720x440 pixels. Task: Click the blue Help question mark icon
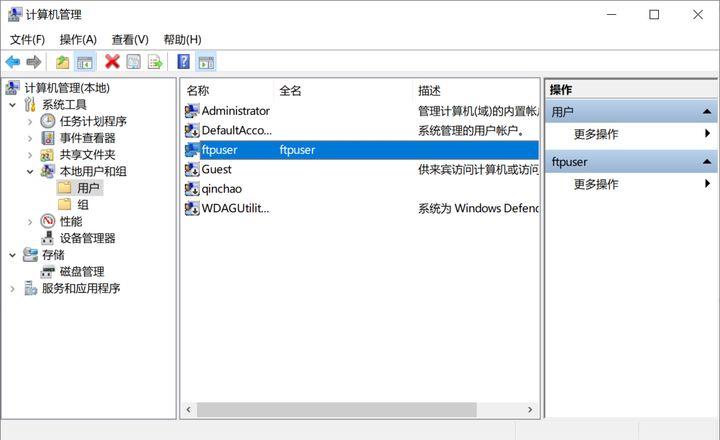[183, 62]
